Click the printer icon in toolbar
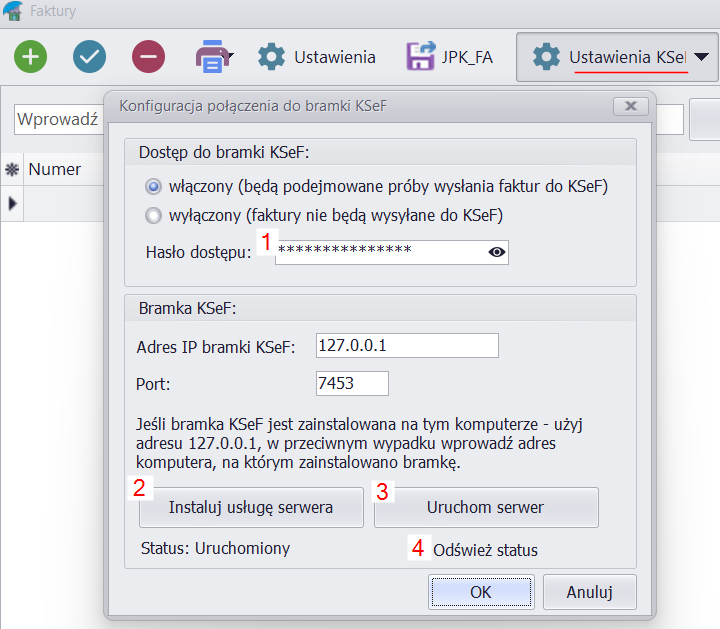The height and width of the screenshot is (629, 720). (210, 57)
